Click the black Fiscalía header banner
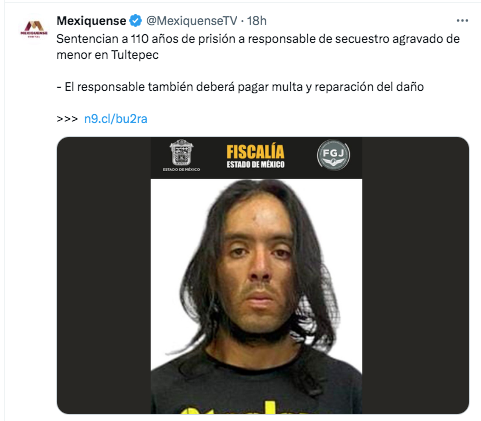Image resolution: width=481 pixels, height=421 pixels. pyautogui.click(x=256, y=158)
